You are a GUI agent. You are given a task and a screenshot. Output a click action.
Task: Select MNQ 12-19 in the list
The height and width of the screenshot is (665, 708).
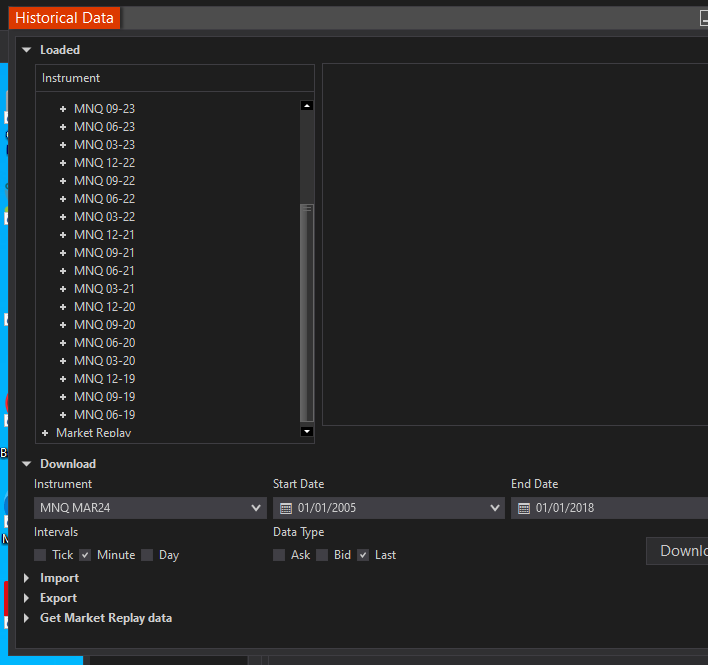pyautogui.click(x=104, y=379)
